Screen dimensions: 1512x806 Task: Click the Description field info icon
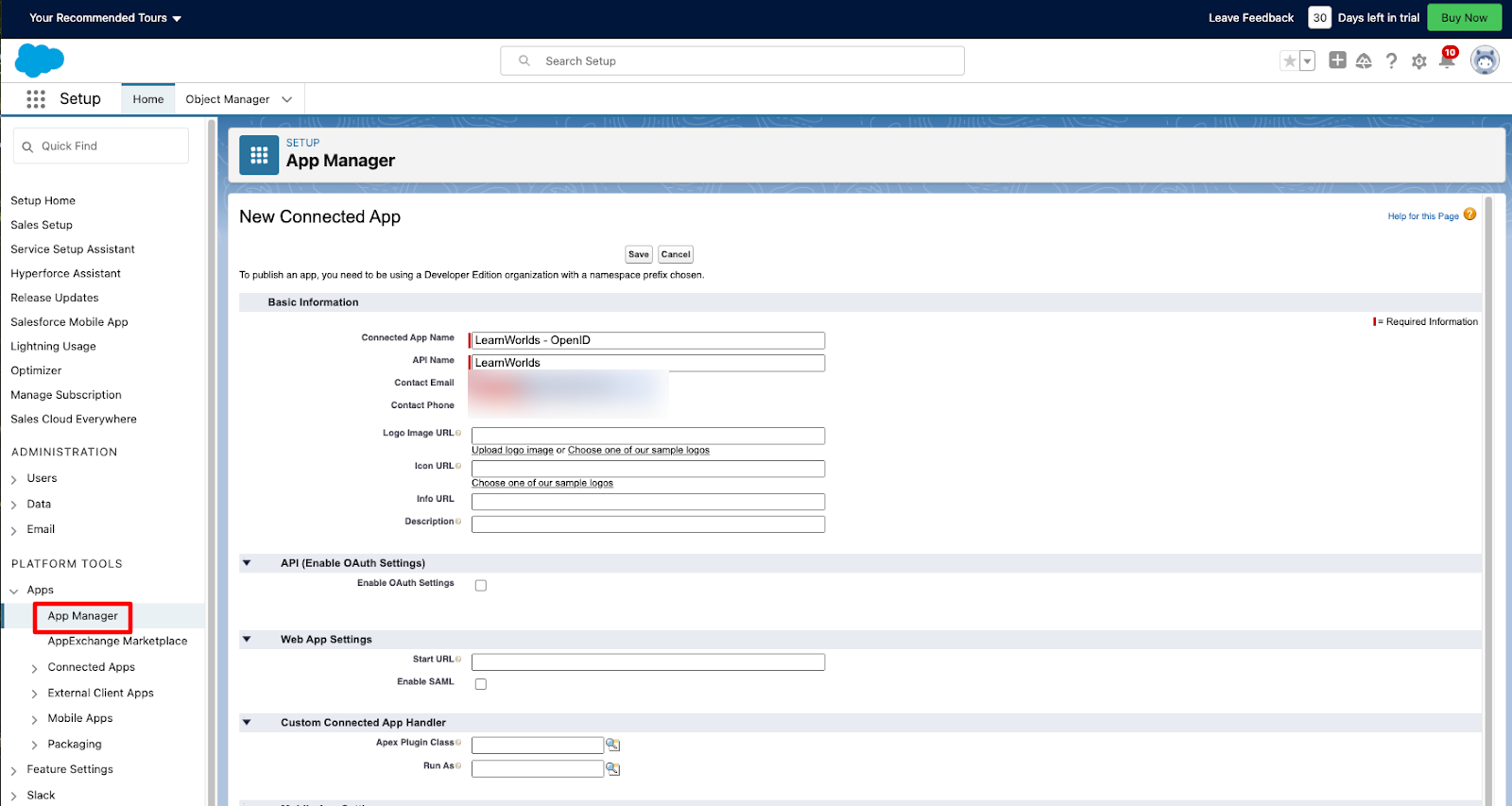(458, 522)
